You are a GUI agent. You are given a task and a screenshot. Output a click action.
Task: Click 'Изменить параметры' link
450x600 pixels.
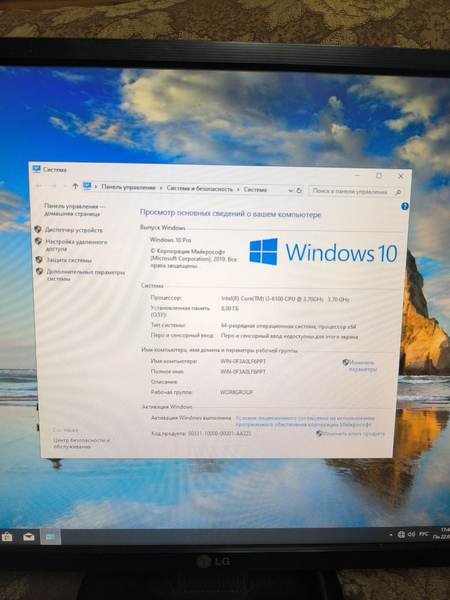(362, 366)
